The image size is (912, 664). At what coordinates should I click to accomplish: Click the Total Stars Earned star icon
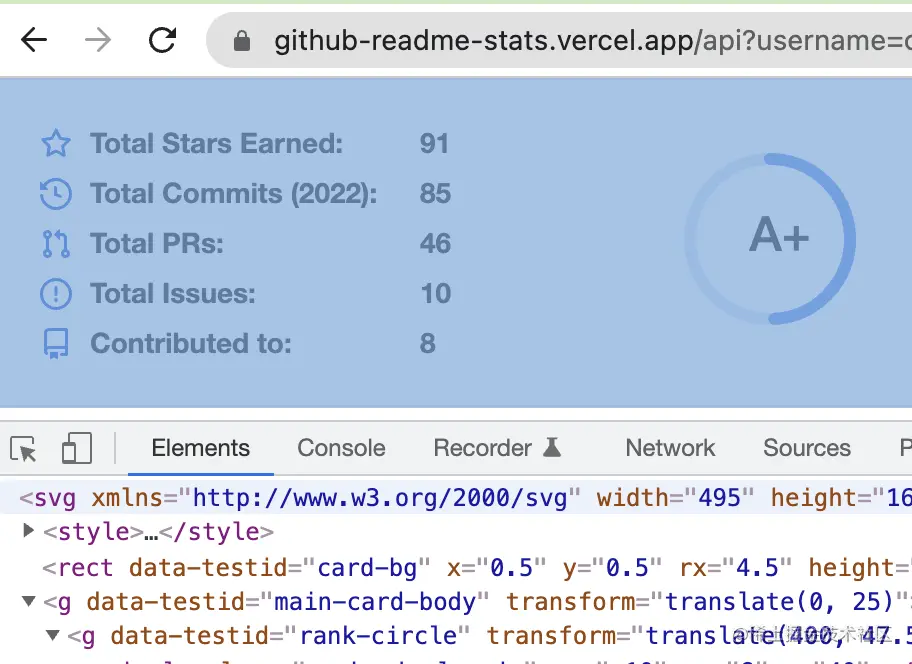56,144
